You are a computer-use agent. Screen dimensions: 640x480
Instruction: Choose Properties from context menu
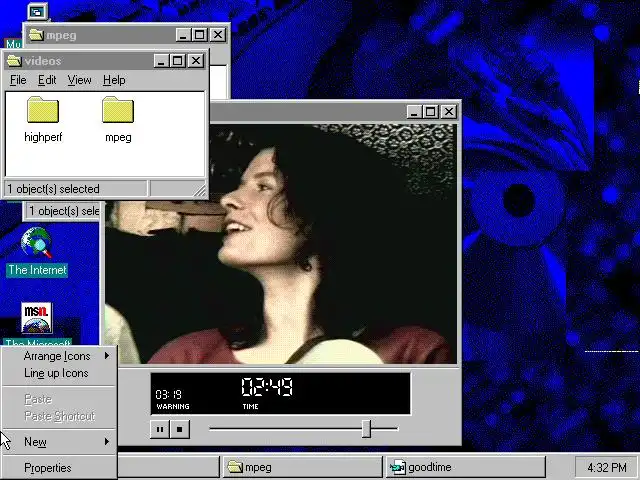tap(60, 468)
